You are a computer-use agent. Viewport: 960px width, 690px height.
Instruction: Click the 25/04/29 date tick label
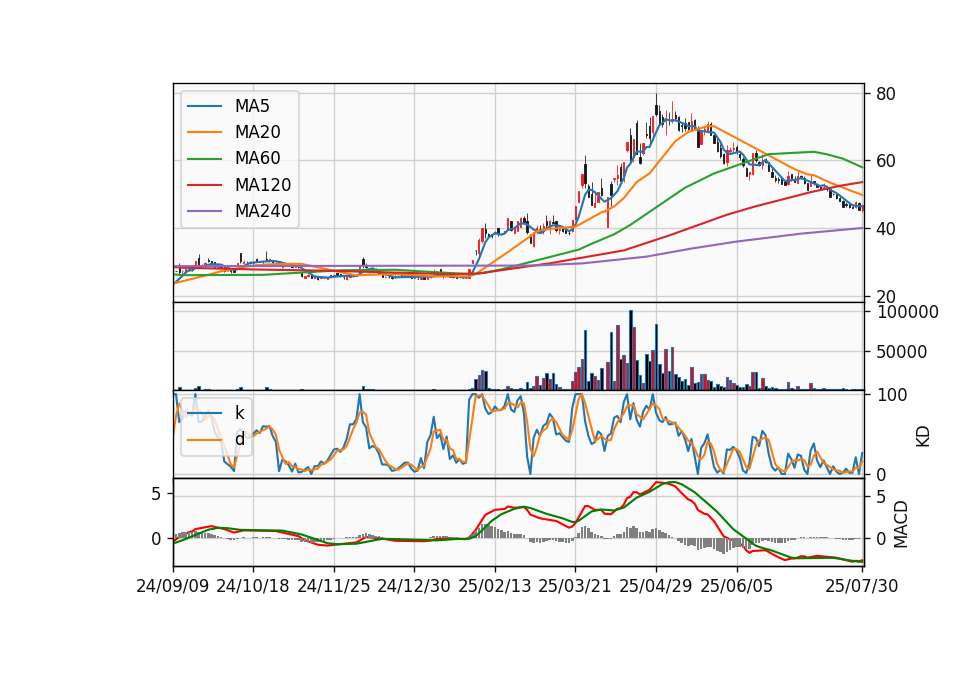(x=656, y=586)
